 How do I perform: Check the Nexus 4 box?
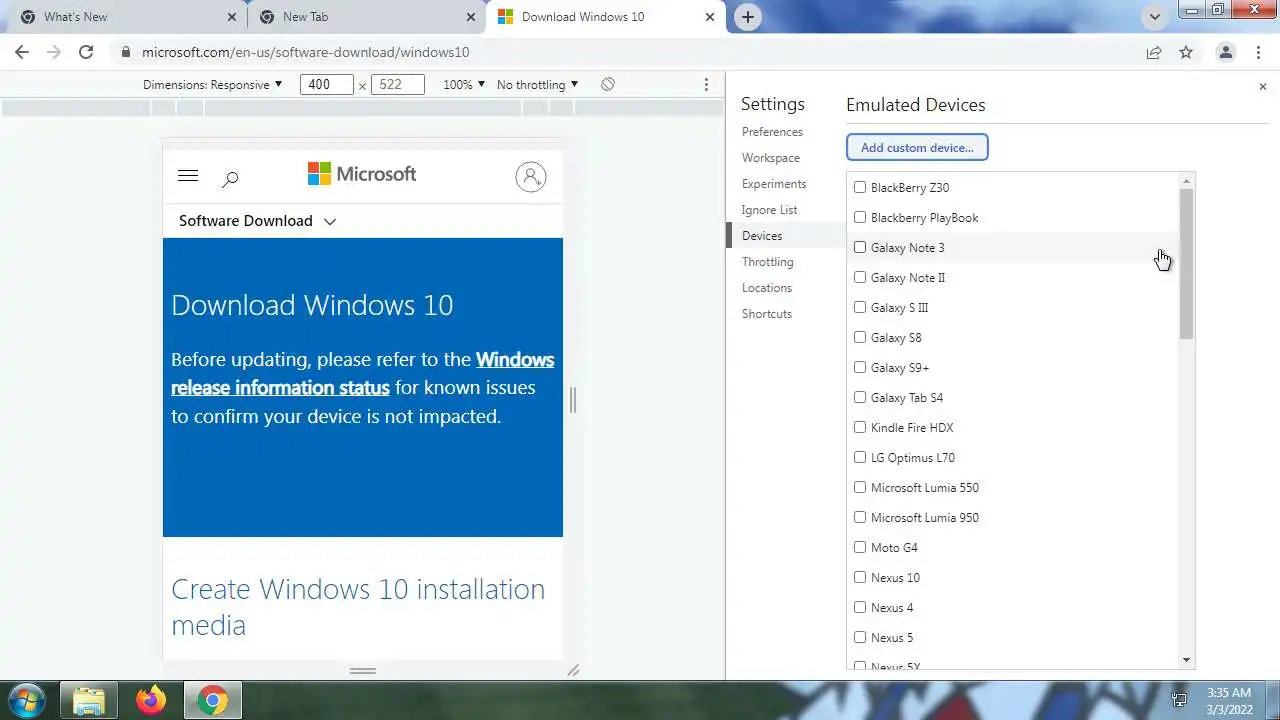click(x=860, y=607)
